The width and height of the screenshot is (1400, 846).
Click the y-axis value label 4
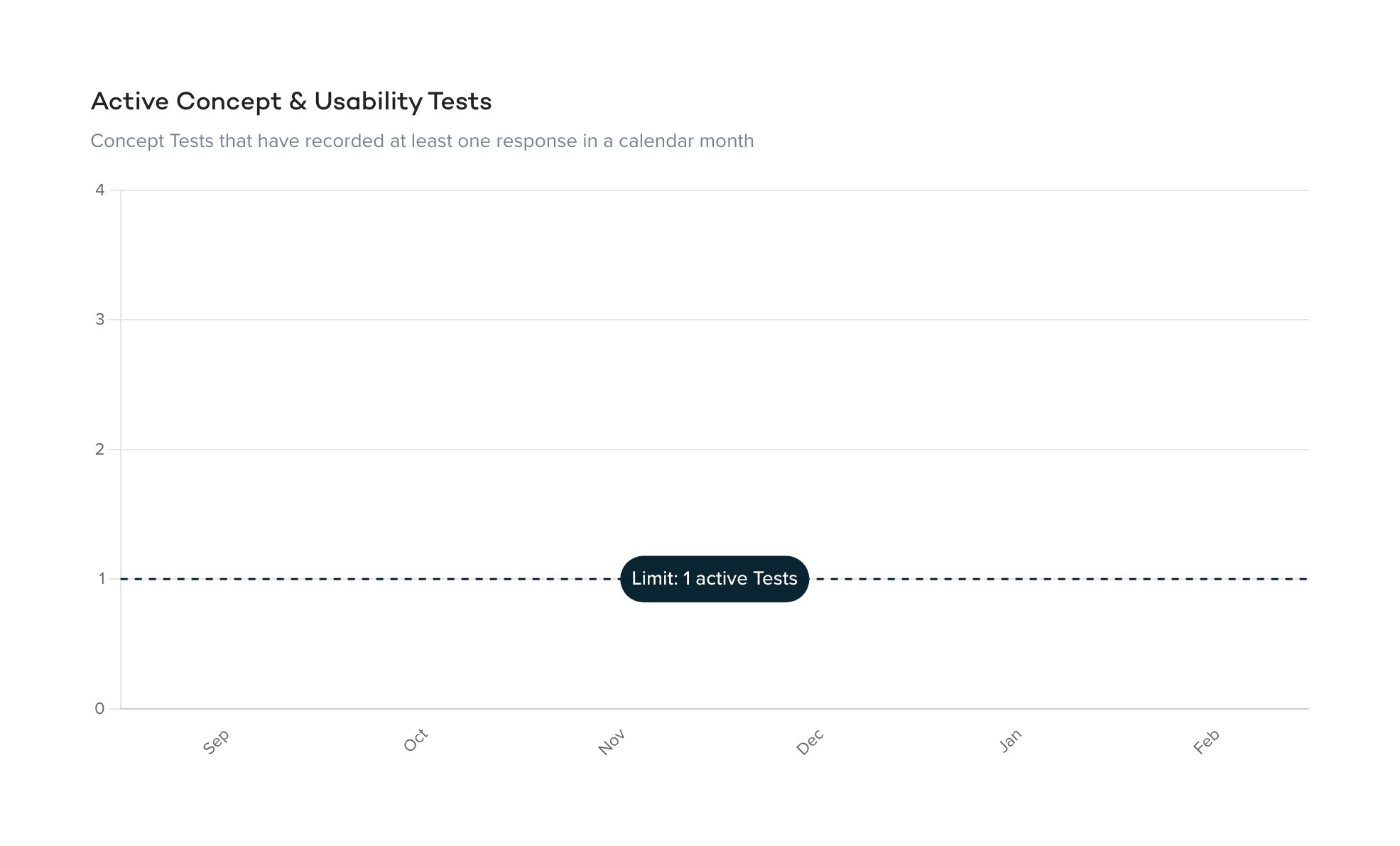100,190
